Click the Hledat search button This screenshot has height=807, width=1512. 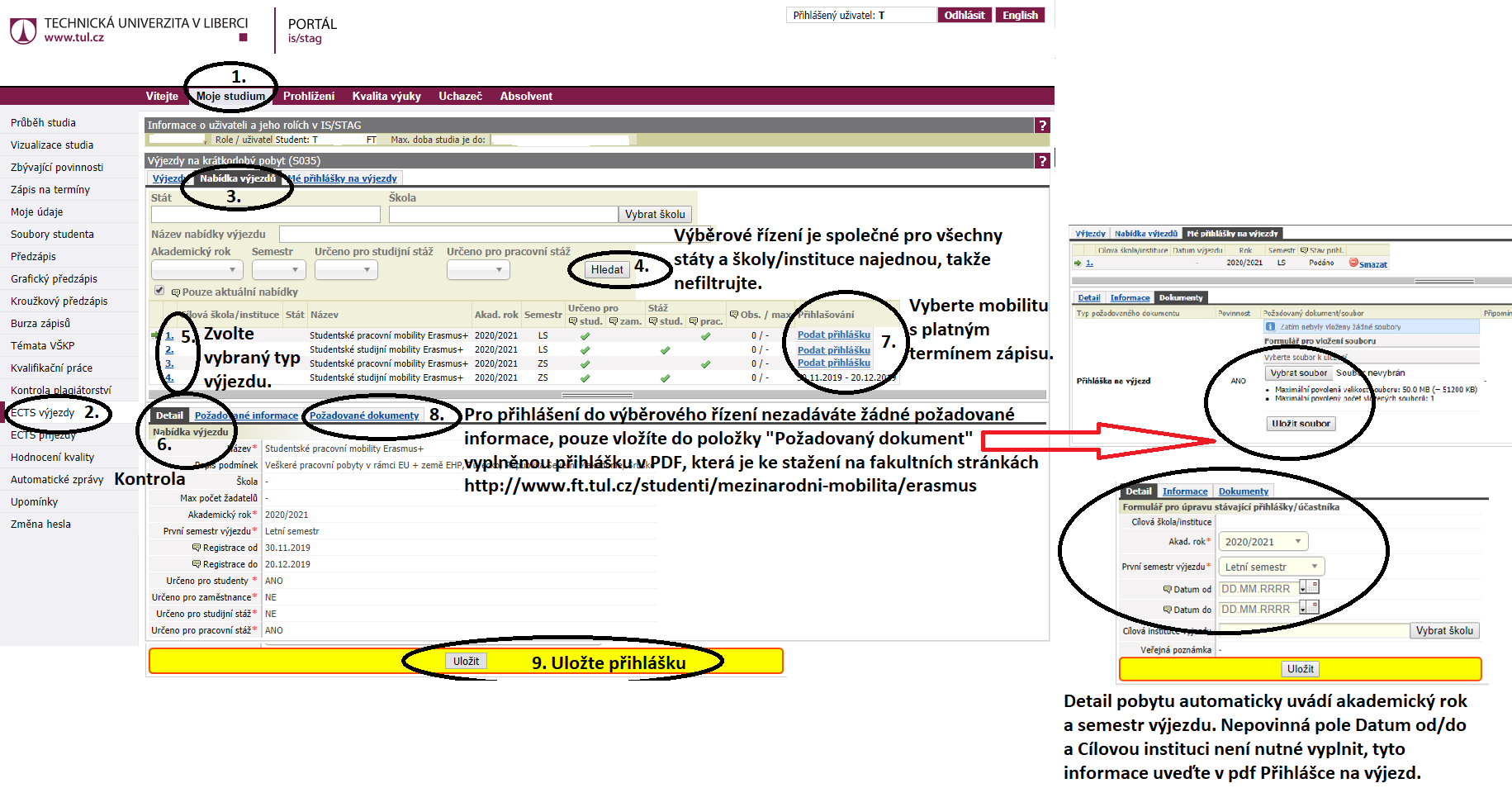point(607,270)
